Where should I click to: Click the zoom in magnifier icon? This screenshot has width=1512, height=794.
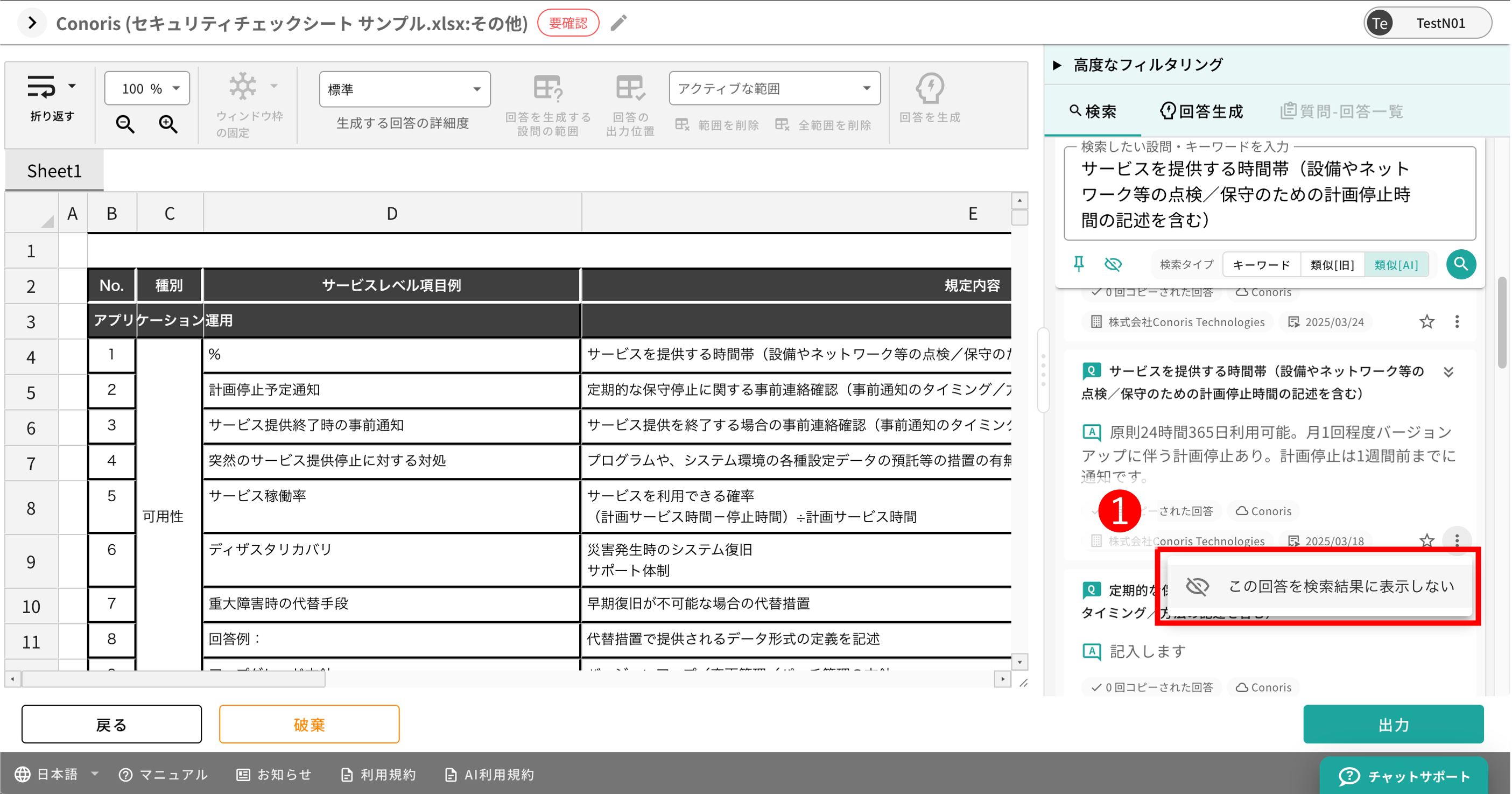[x=168, y=124]
